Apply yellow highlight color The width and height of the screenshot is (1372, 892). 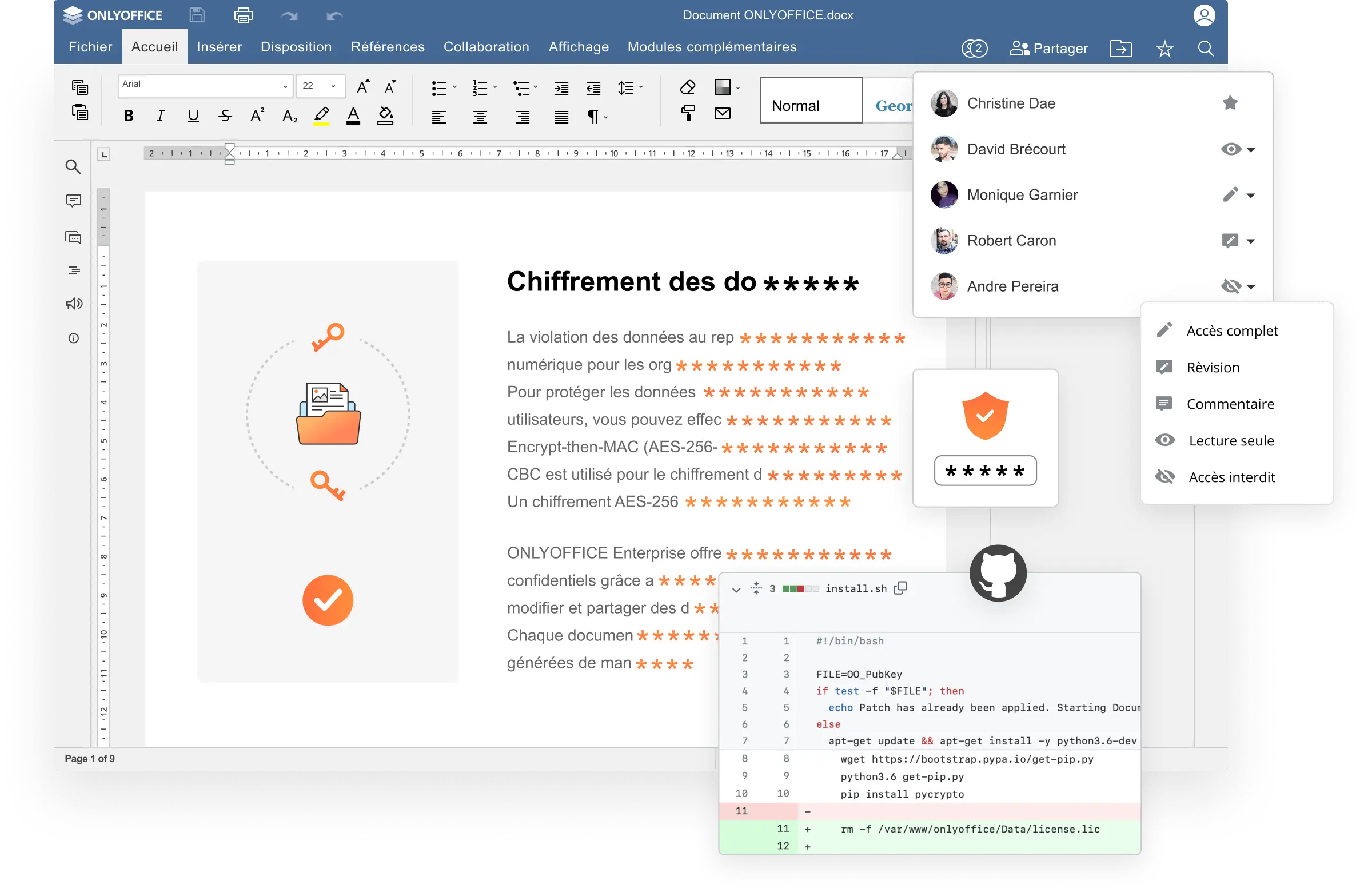click(x=321, y=116)
